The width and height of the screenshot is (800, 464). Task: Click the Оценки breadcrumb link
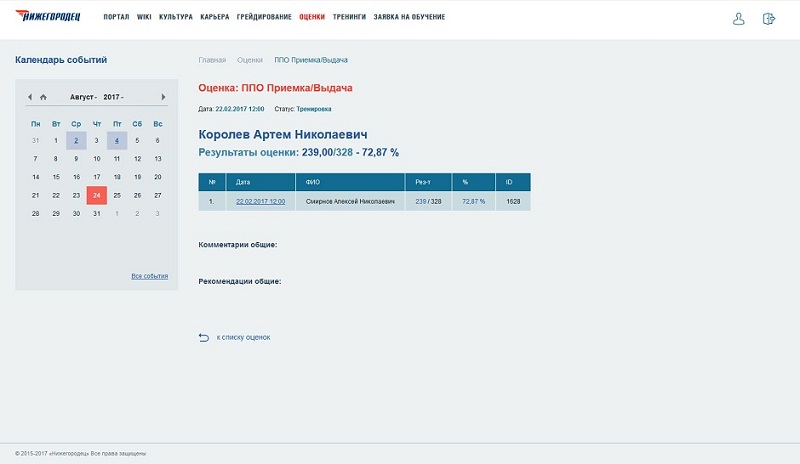(x=250, y=60)
